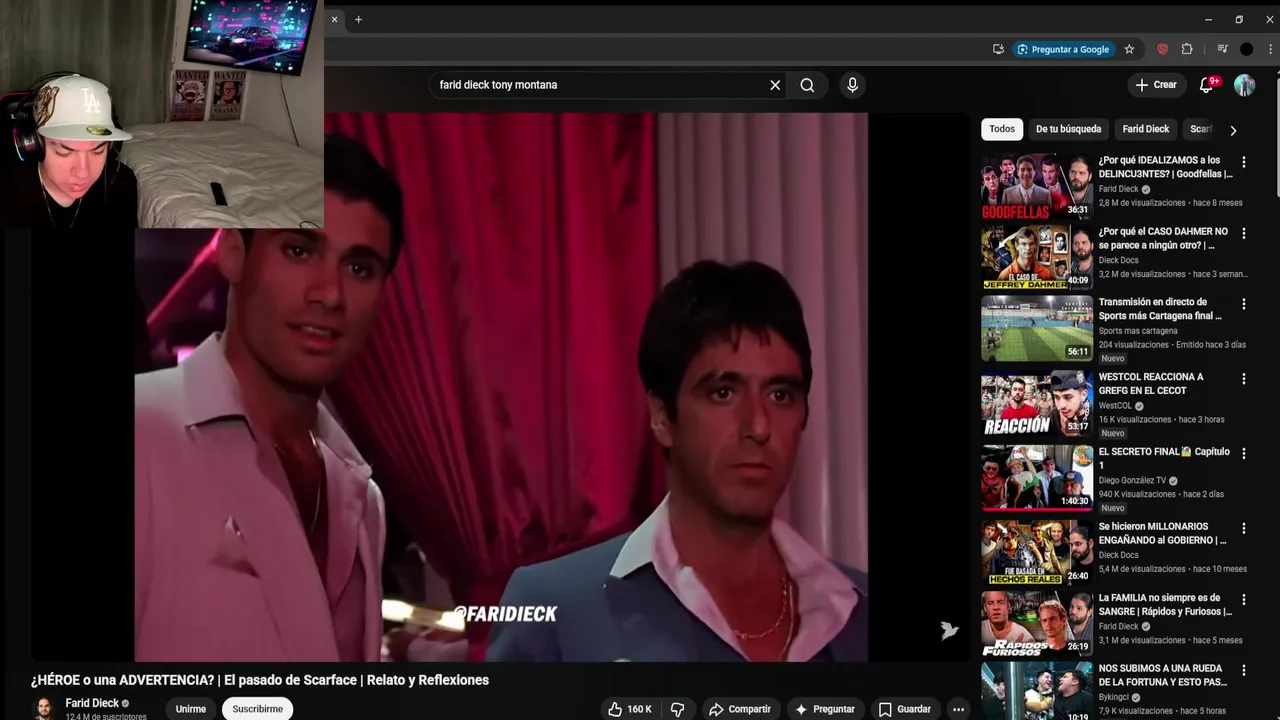Image resolution: width=1280 pixels, height=720 pixels.
Task: Open options for CASO DAHMER video
Action: 1244,233
